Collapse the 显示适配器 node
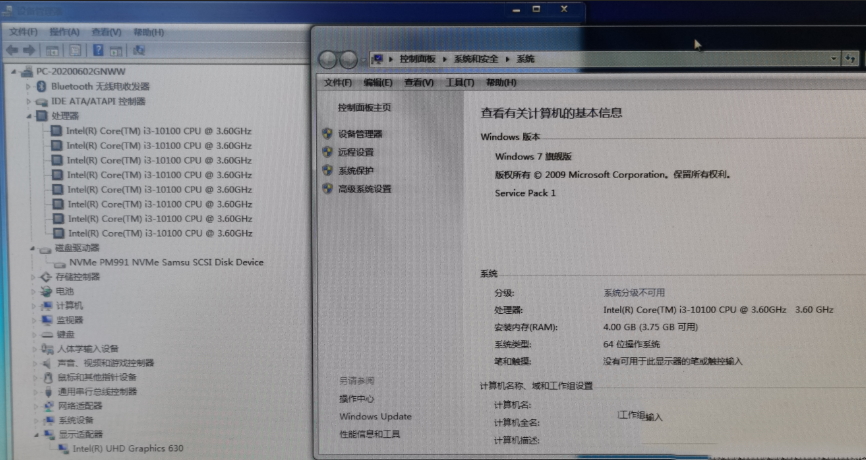 [37, 435]
